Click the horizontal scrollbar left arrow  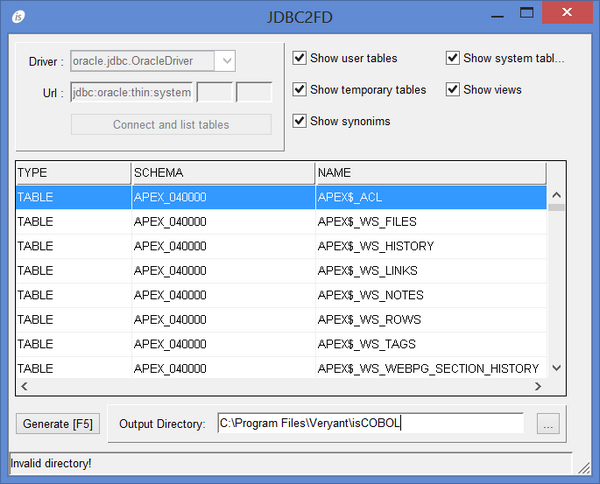24,385
